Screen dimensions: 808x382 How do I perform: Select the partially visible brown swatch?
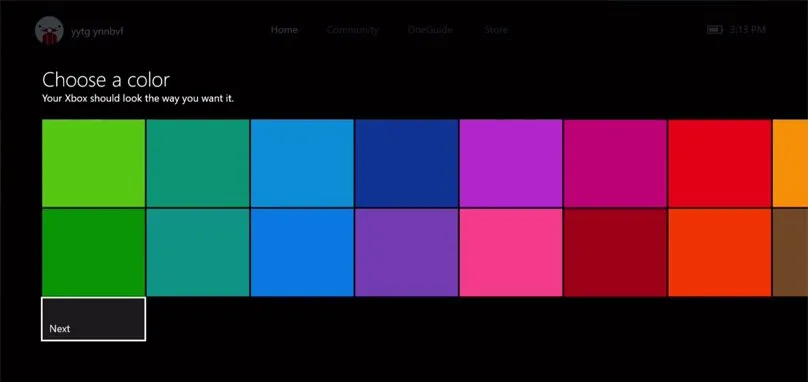coord(790,252)
